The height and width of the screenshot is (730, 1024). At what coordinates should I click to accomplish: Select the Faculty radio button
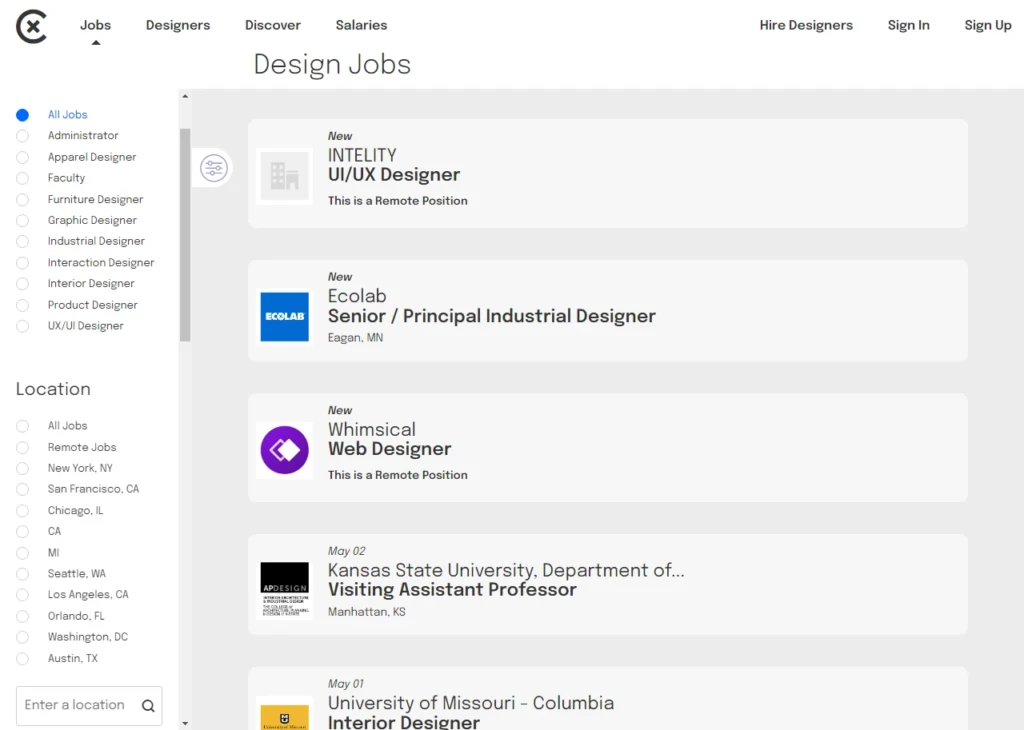coord(22,178)
